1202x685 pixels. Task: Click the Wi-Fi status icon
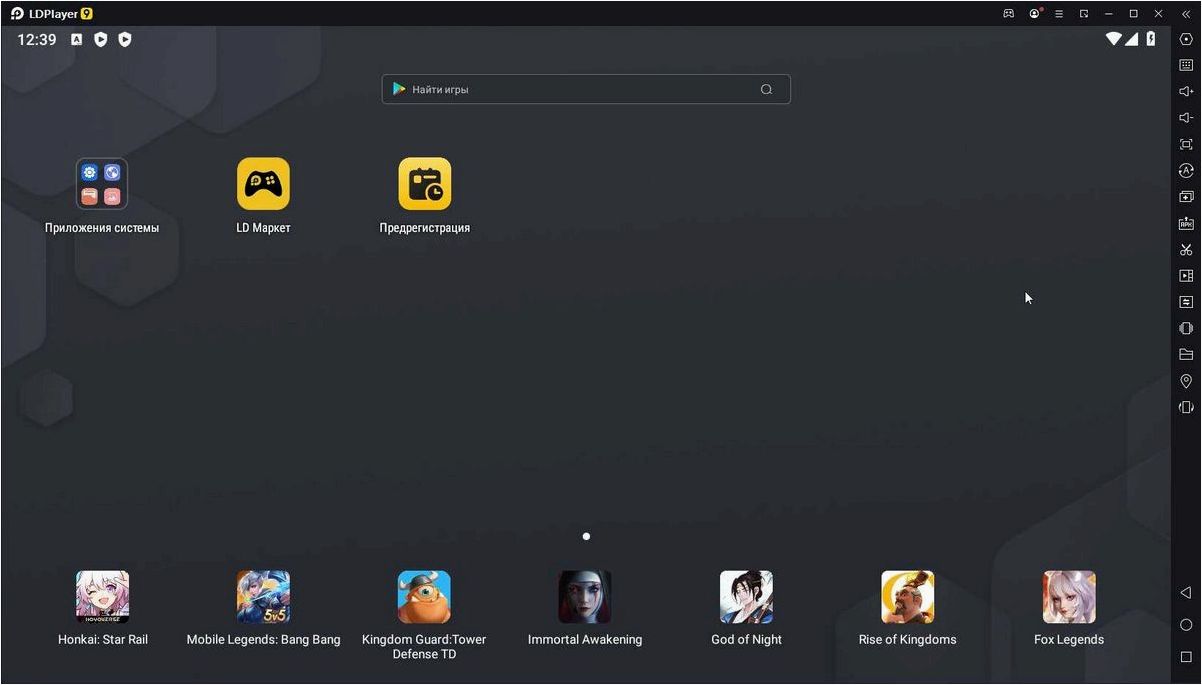pos(1114,39)
